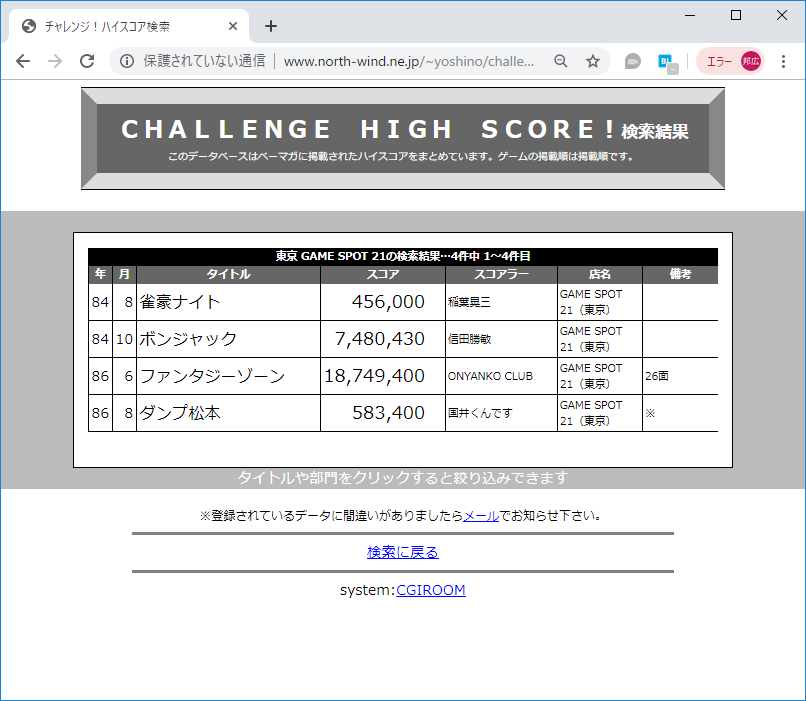This screenshot has width=806, height=701.
Task: Click the back navigation arrow
Action: pos(22,61)
